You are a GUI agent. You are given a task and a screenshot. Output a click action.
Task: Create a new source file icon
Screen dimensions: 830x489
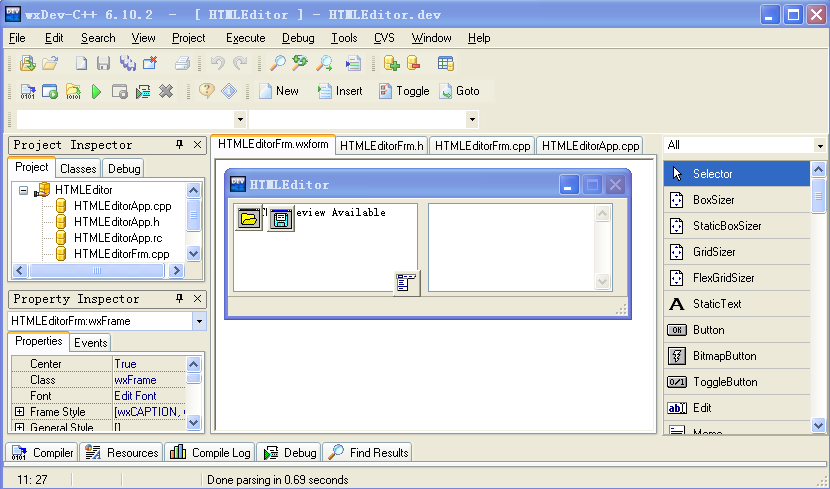point(81,64)
